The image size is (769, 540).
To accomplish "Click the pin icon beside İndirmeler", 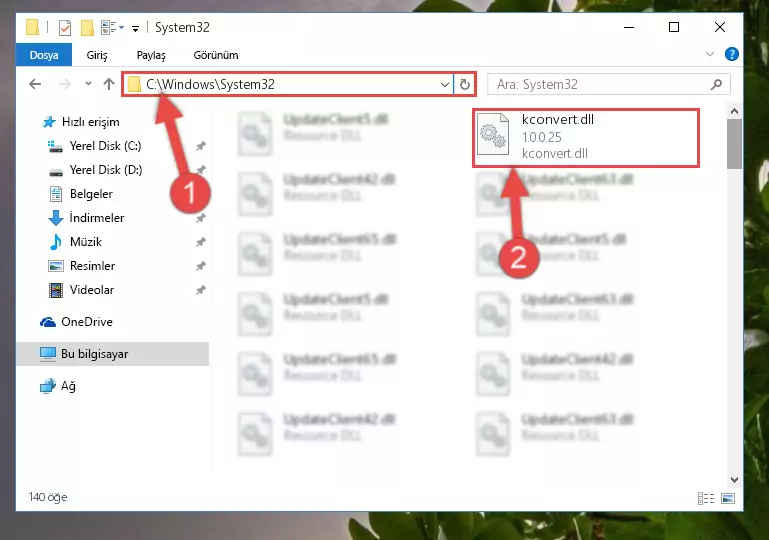I will pos(201,218).
